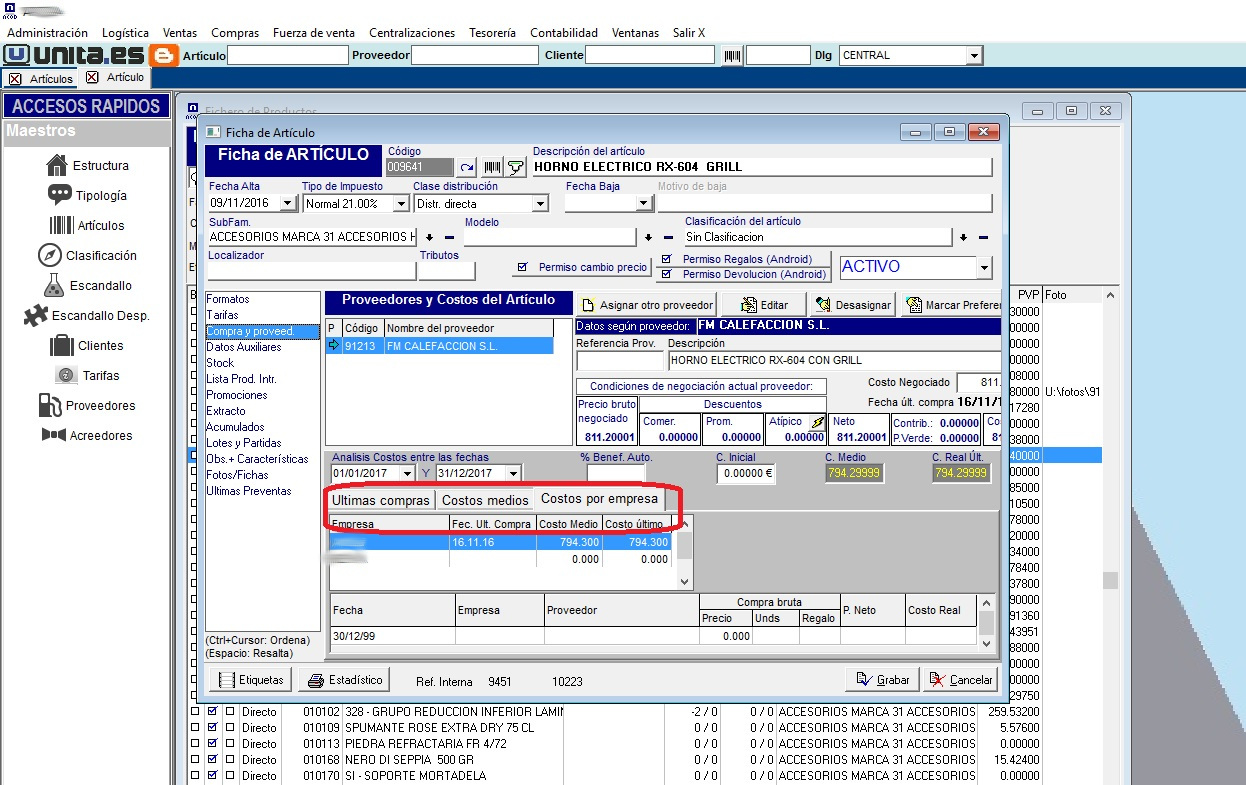Open the Fecha Alta date dropdown
This screenshot has height=785, width=1246.
[288, 204]
